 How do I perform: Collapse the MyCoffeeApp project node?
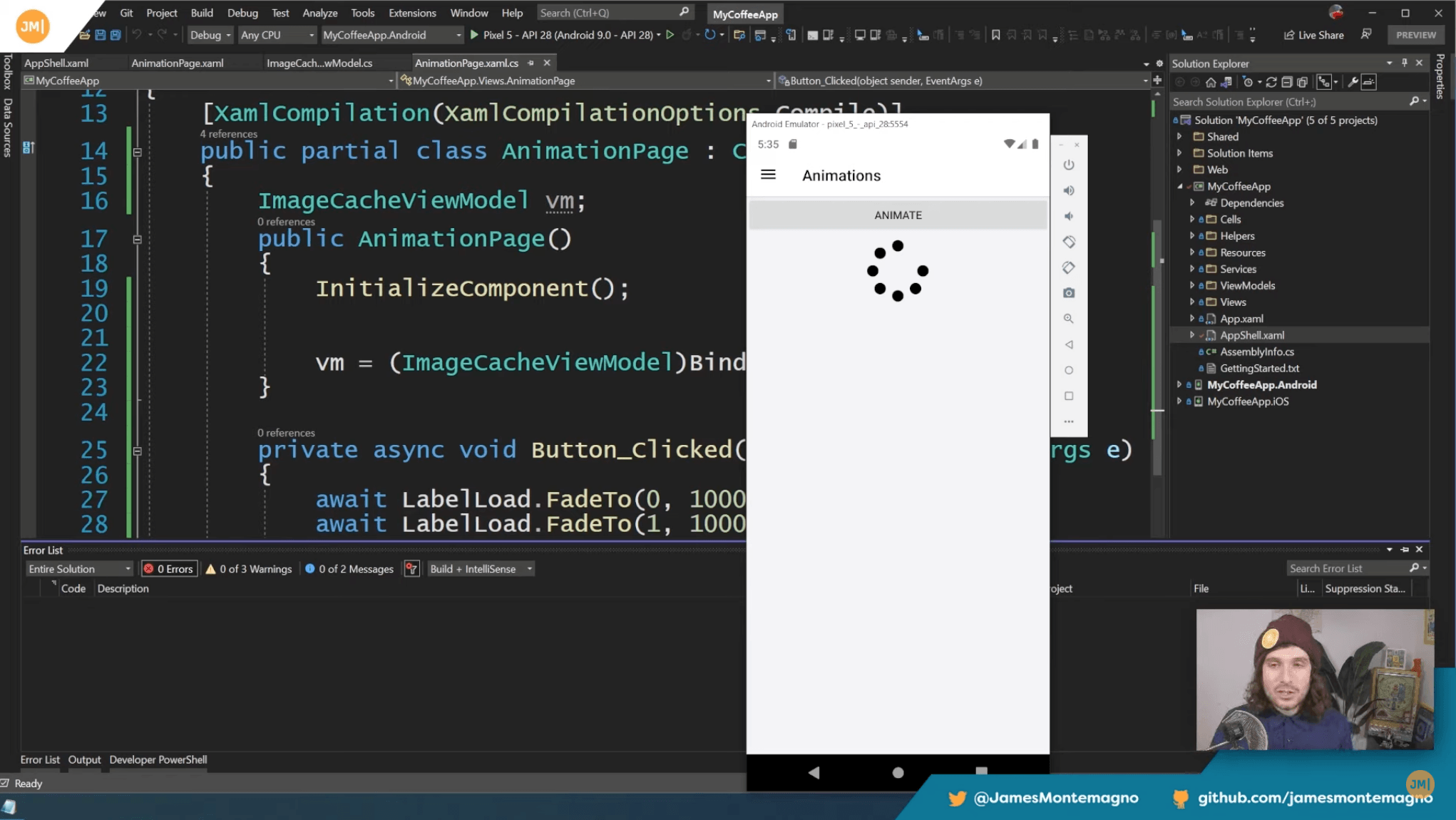pos(1179,186)
